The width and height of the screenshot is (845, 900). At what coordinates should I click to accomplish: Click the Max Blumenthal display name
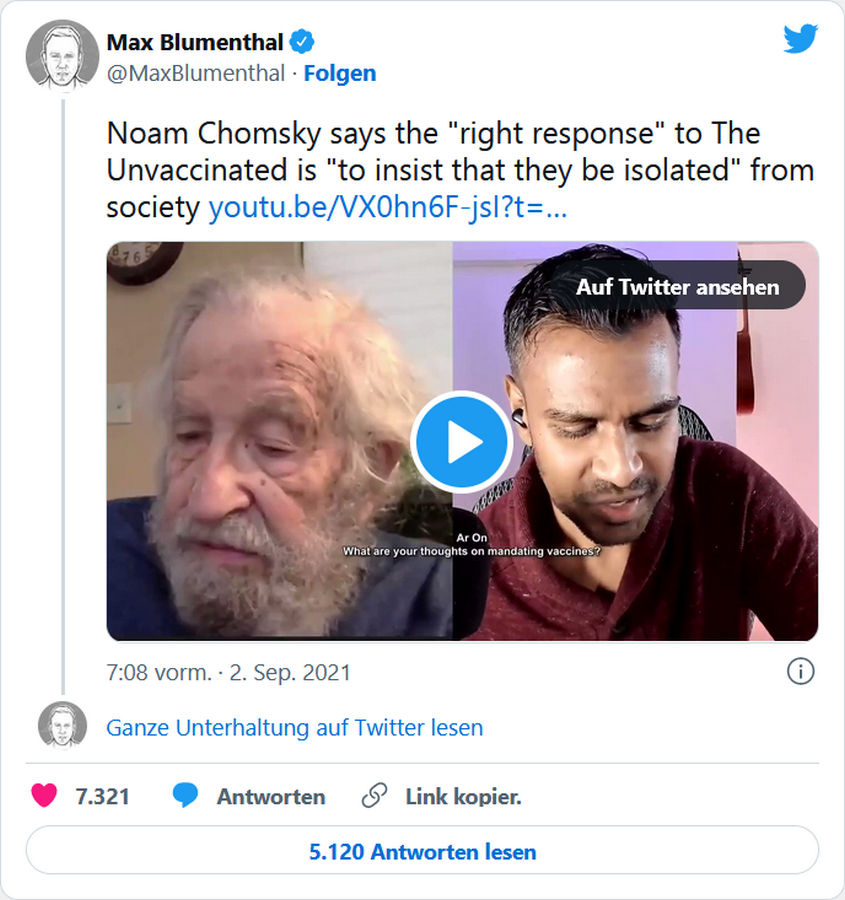pyautogui.click(x=195, y=42)
